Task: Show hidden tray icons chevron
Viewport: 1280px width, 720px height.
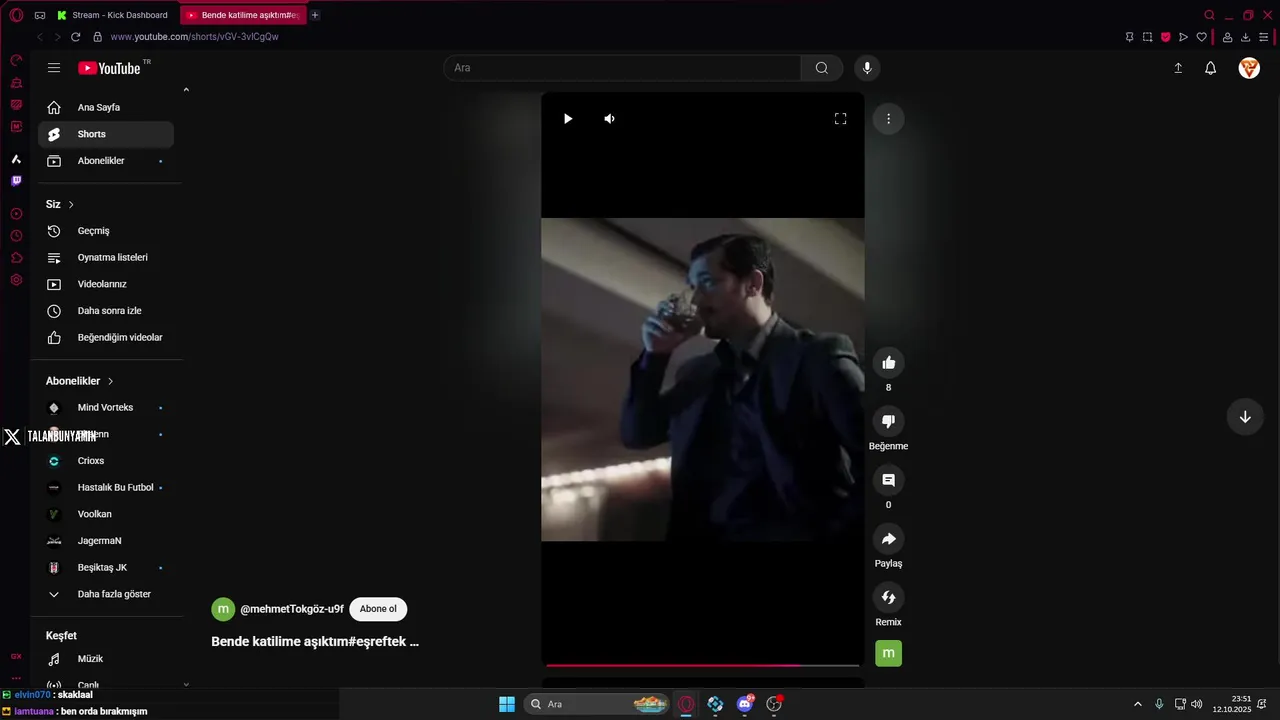Action: pyautogui.click(x=1137, y=704)
